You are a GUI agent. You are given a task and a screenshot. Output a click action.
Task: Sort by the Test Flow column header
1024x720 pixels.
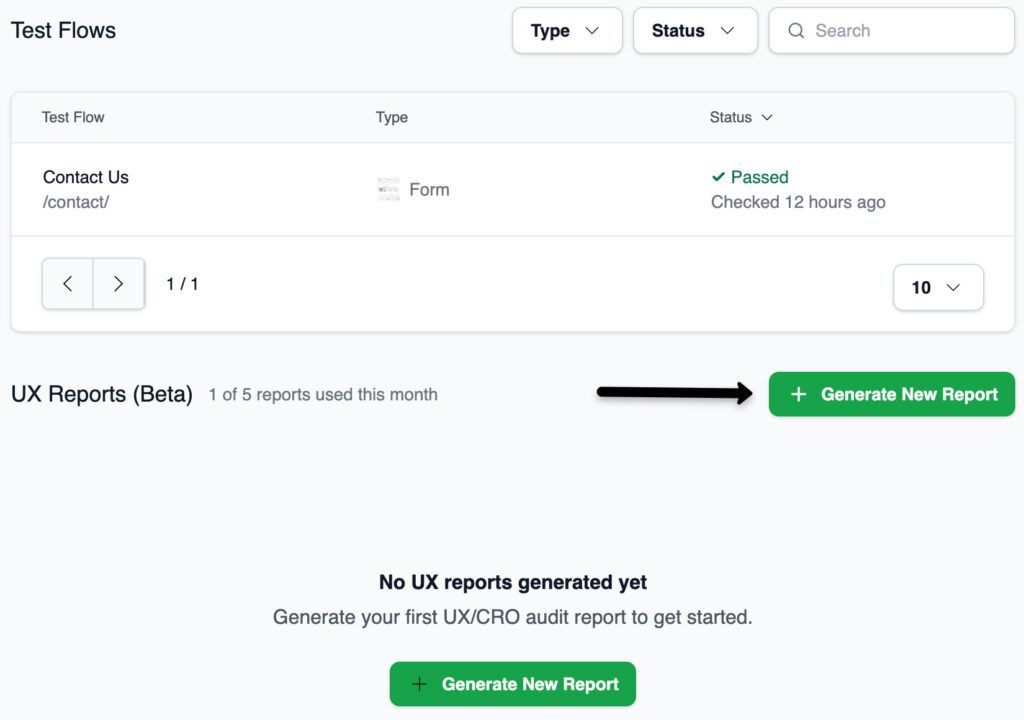tap(73, 118)
